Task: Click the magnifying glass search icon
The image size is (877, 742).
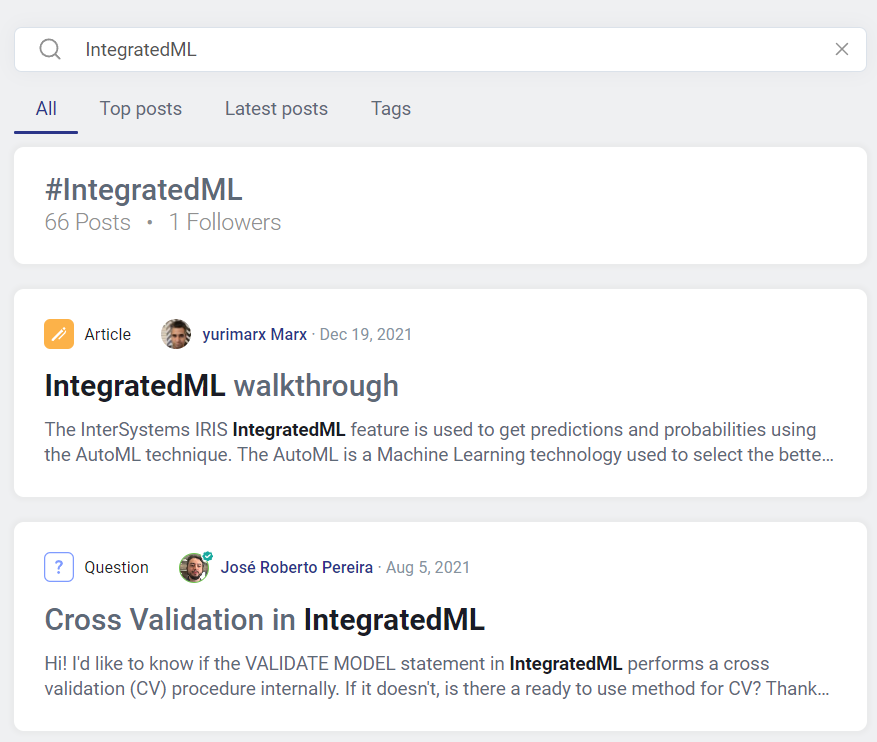Action: [x=50, y=49]
